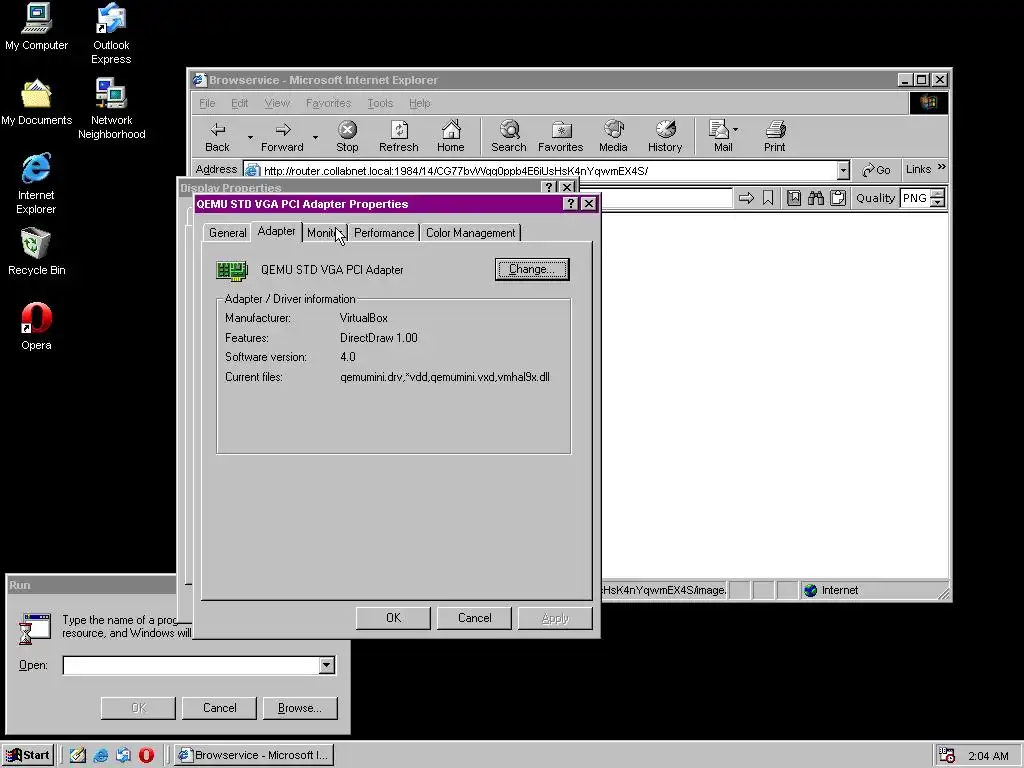The height and width of the screenshot is (768, 1024).
Task: Confirm adapter properties with OK
Action: point(393,618)
